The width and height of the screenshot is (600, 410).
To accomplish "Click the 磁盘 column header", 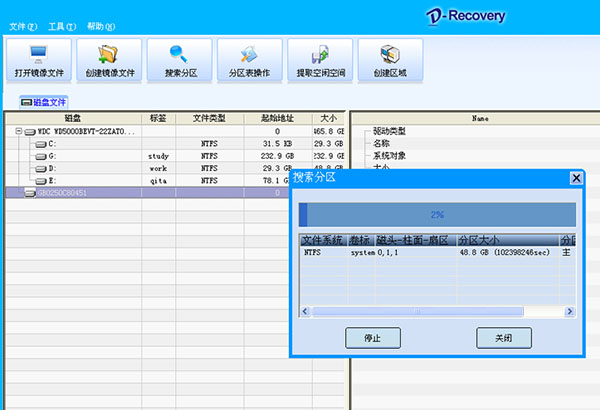I will (x=73, y=118).
